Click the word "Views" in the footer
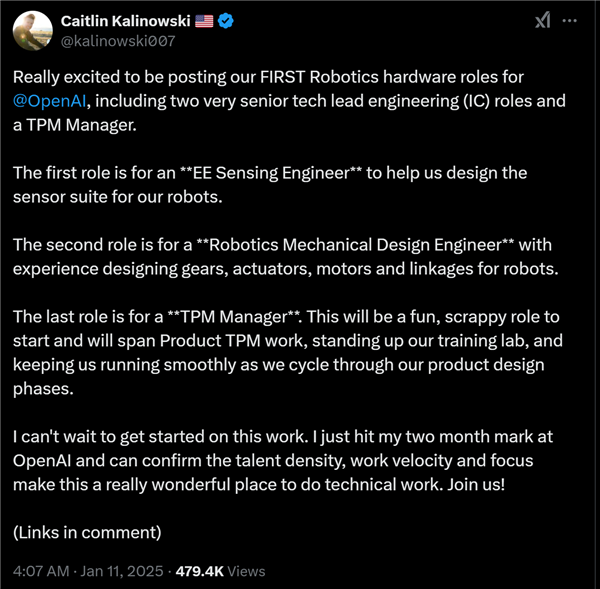 pos(246,571)
